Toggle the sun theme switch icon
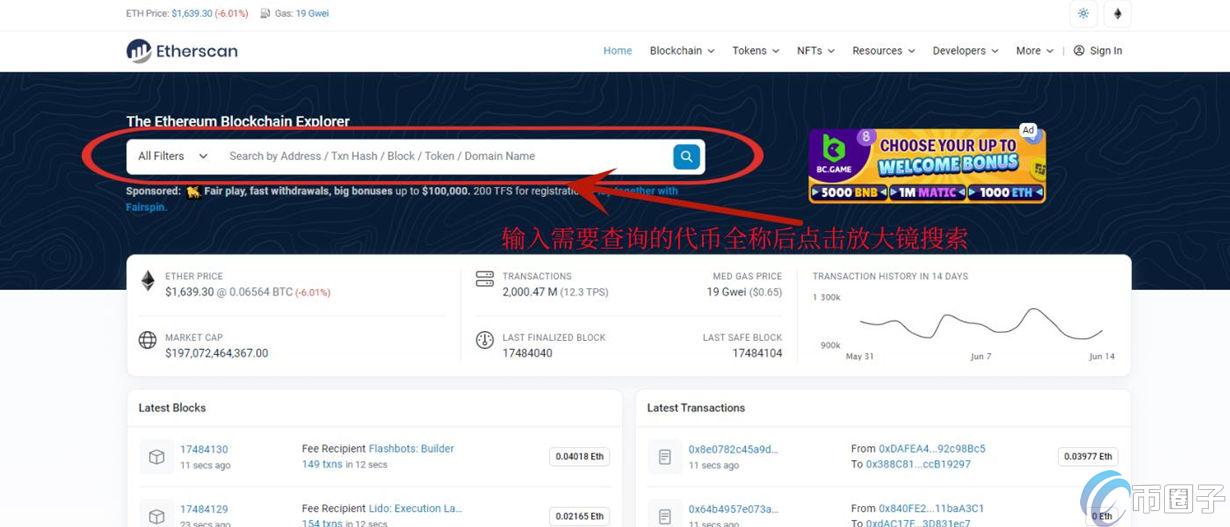This screenshot has width=1230, height=527. pos(1083,14)
